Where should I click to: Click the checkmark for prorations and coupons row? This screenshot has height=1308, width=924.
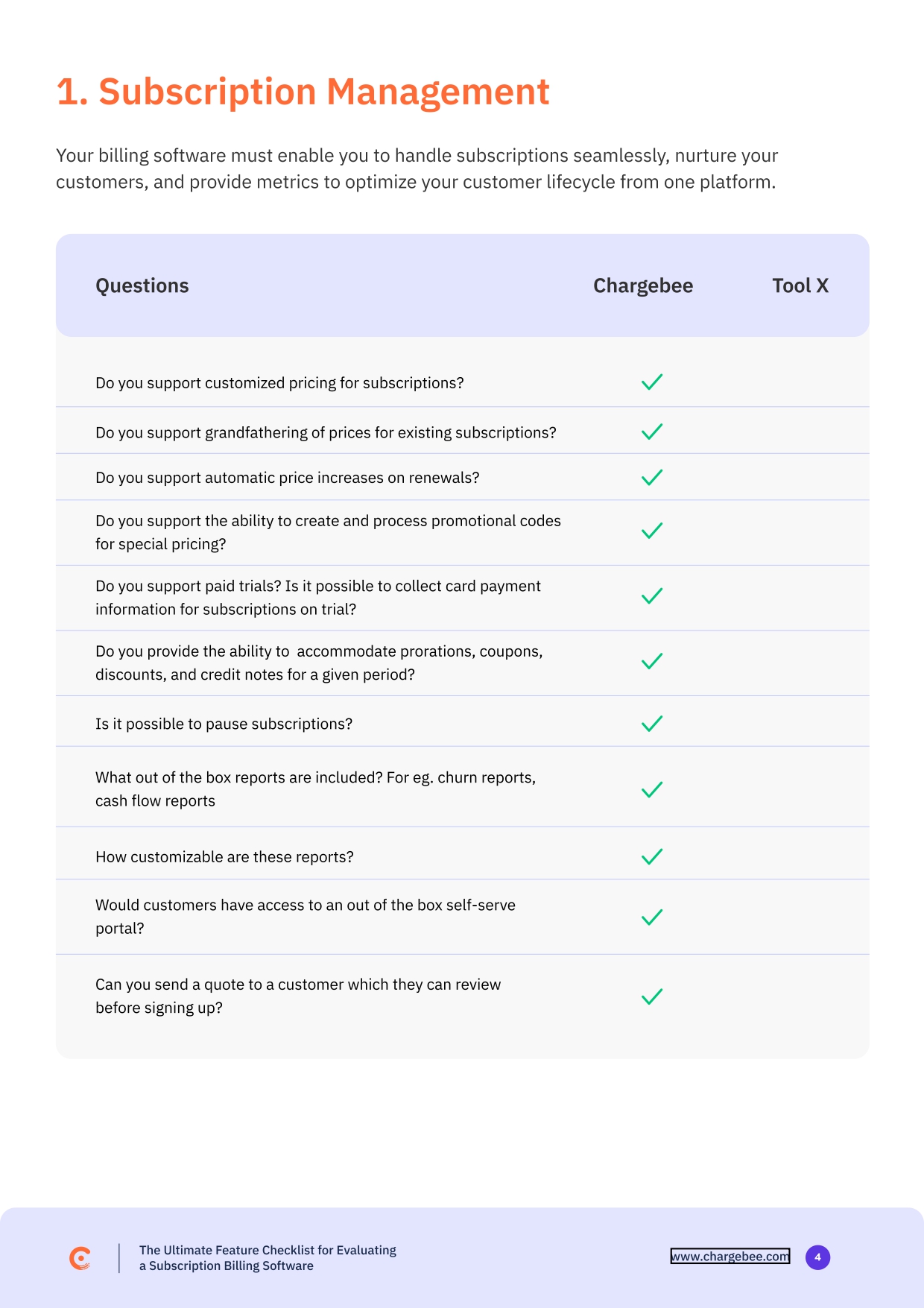click(652, 662)
